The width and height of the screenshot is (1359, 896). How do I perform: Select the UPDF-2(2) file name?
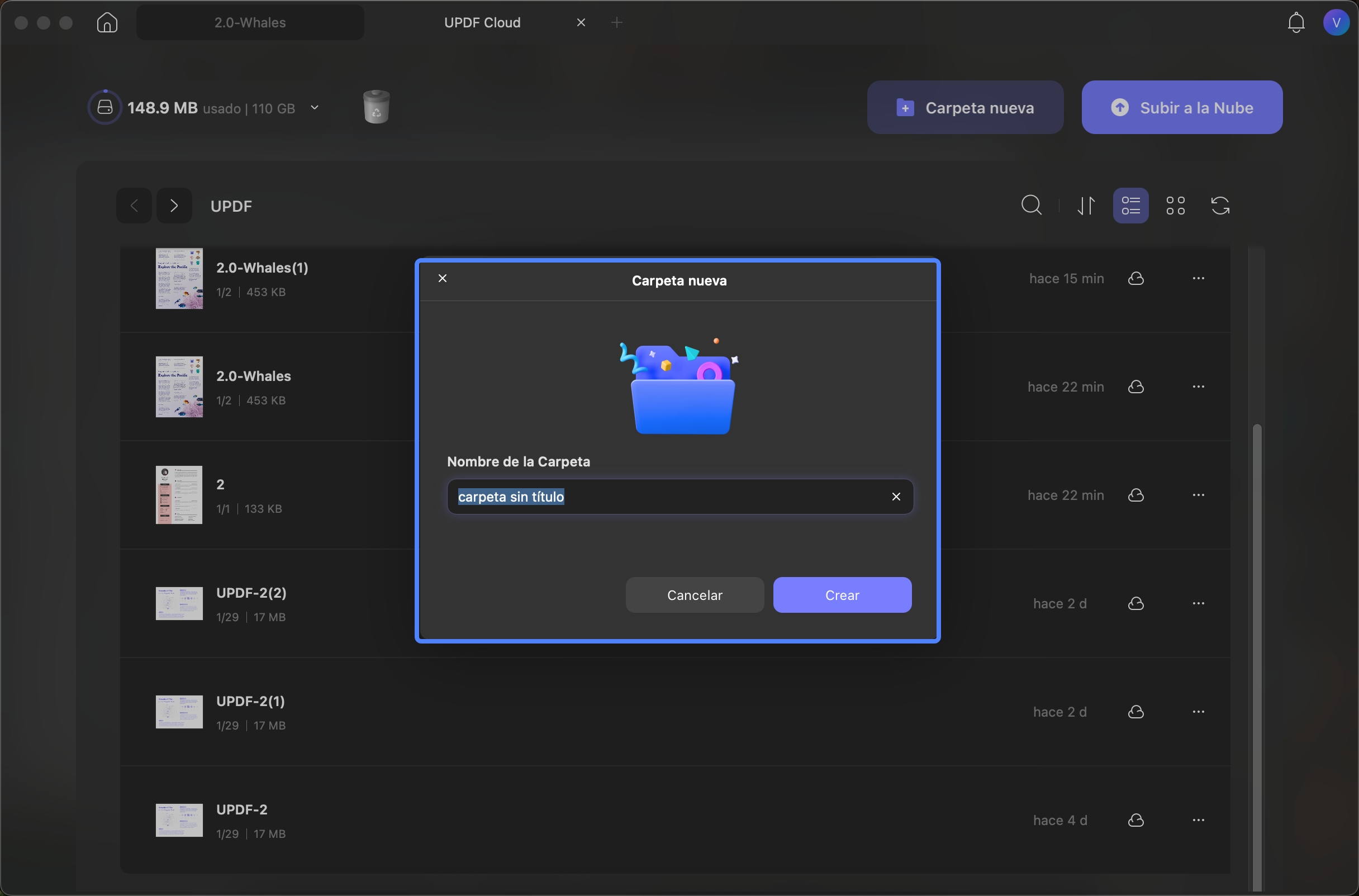click(251, 593)
